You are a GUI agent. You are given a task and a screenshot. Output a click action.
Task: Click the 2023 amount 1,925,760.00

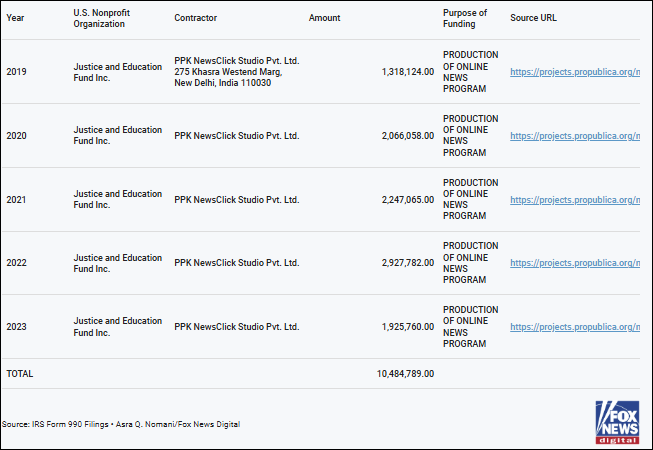(x=408, y=327)
